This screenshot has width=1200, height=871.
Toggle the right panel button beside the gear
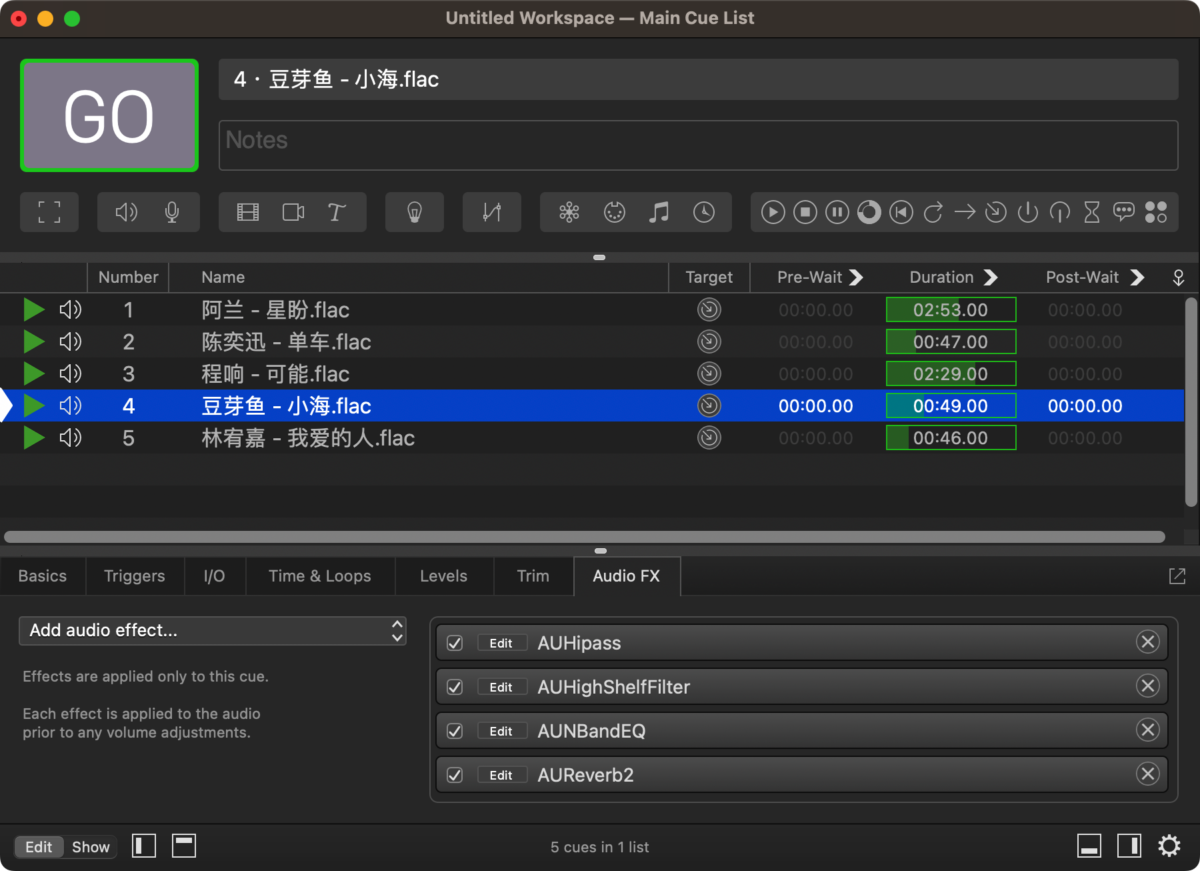[x=1129, y=846]
